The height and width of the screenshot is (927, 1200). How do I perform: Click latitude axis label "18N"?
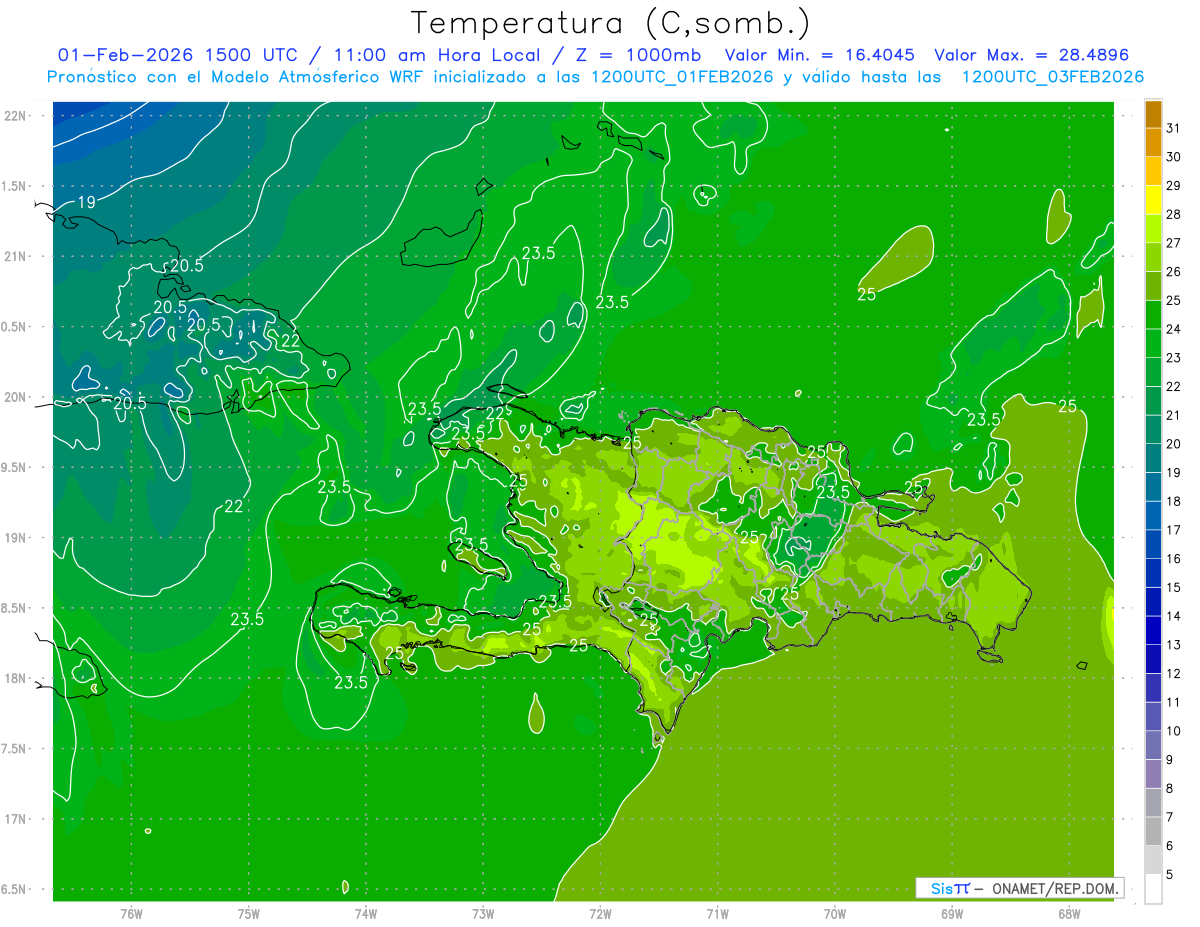[x=17, y=679]
